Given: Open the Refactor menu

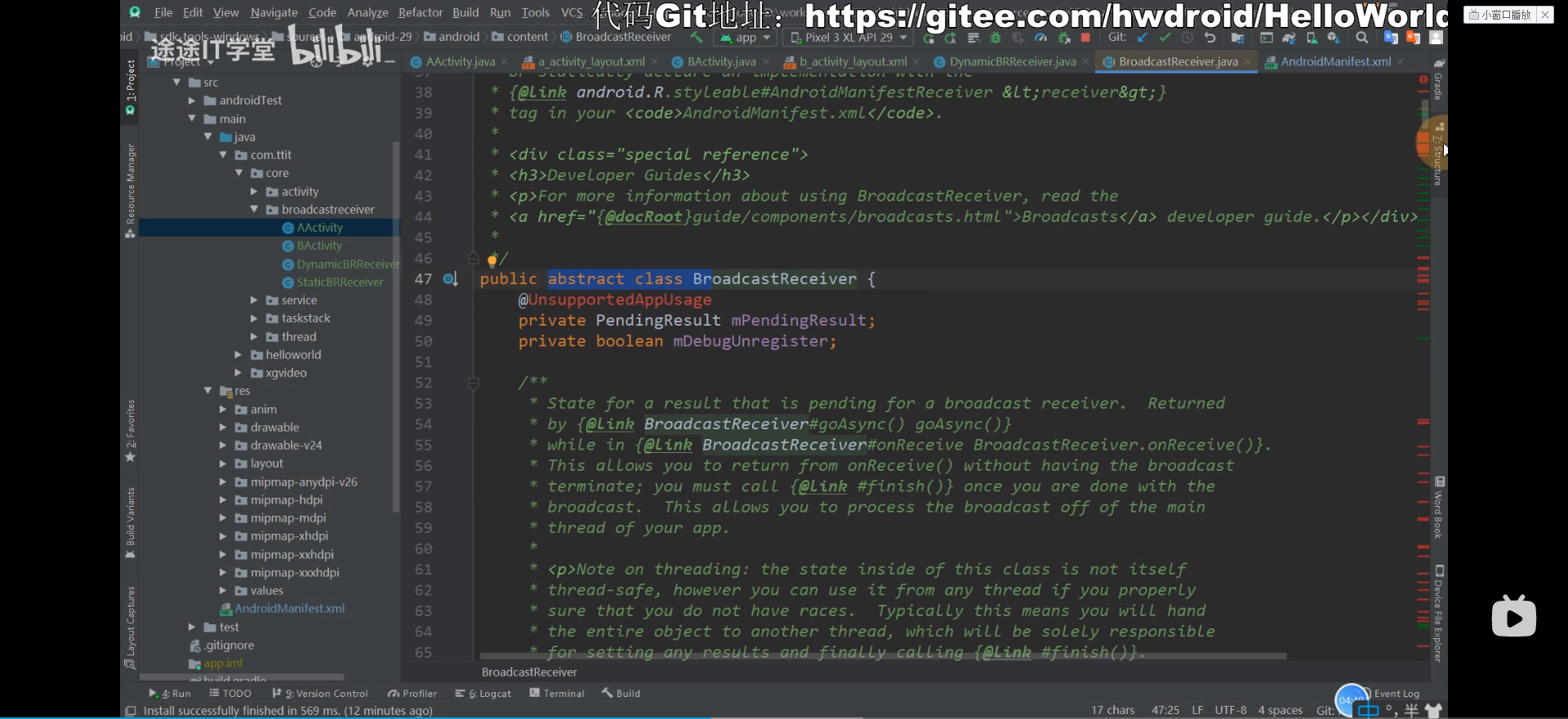Looking at the screenshot, I should tap(420, 12).
